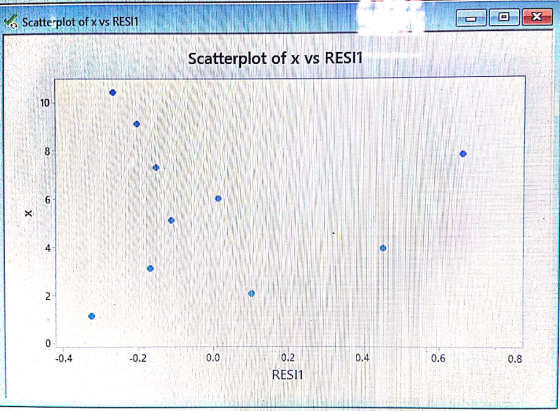560x411 pixels.
Task: Click the data point near x = 9
Action: click(x=136, y=124)
